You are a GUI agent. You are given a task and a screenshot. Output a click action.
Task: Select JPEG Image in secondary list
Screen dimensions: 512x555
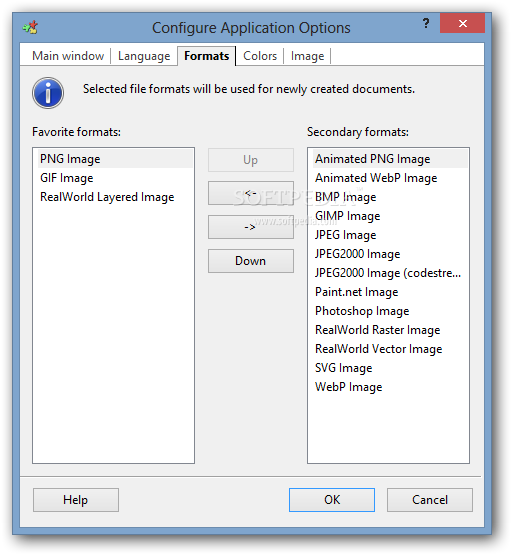click(x=390, y=235)
